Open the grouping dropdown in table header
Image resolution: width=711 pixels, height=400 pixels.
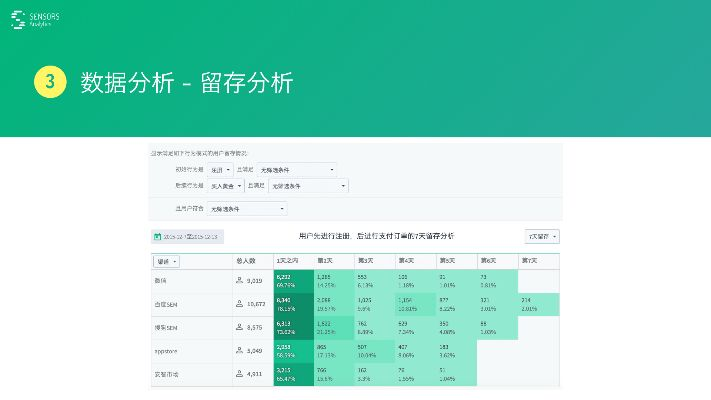point(166,260)
